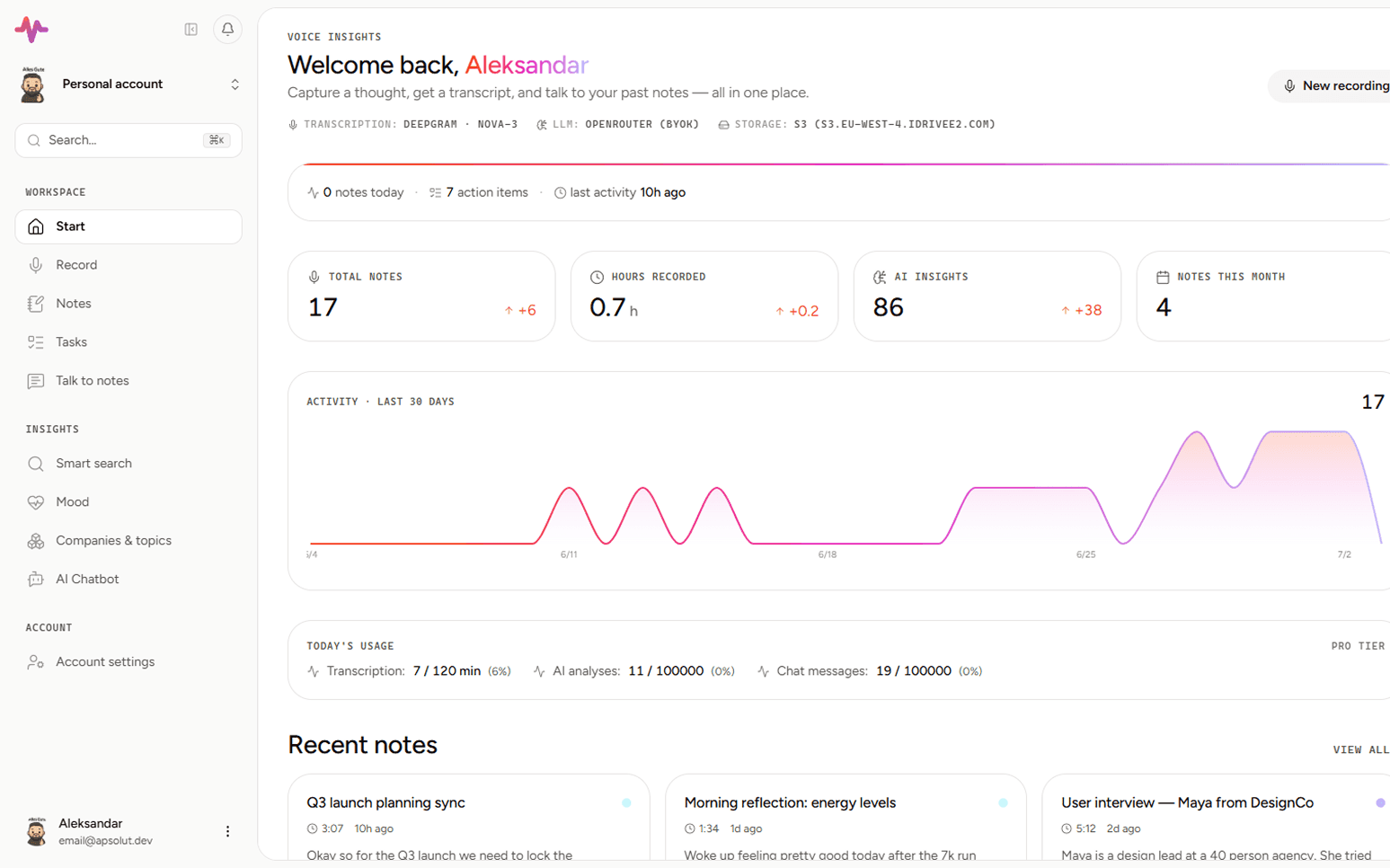
Task: Click the Talk to notes chat icon
Action: click(x=36, y=381)
